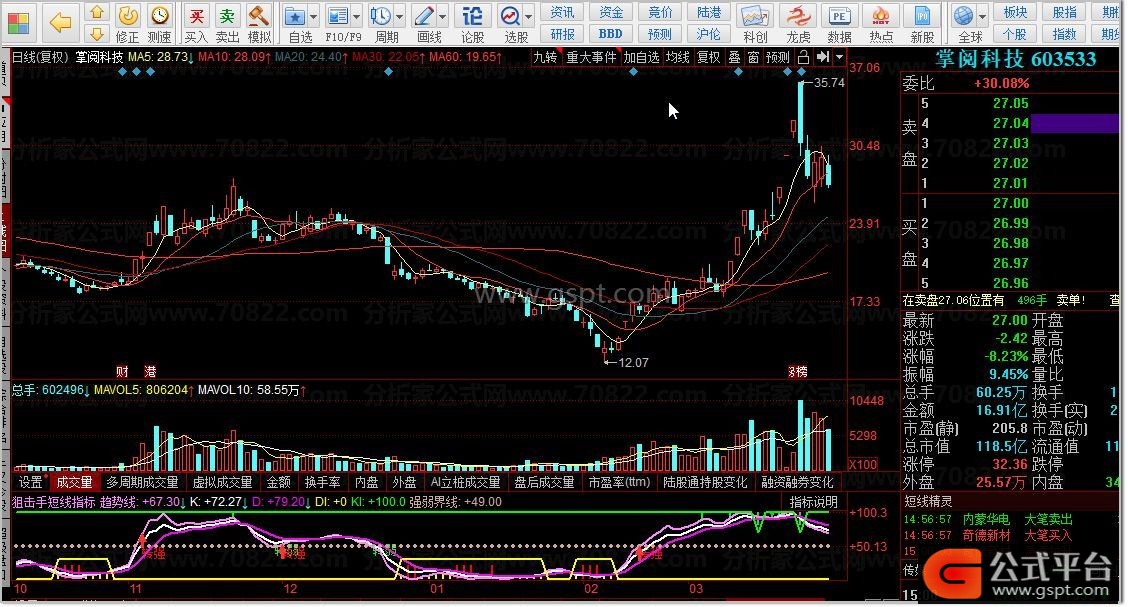Go back with the yellow left arrow

pyautogui.click(x=60, y=23)
